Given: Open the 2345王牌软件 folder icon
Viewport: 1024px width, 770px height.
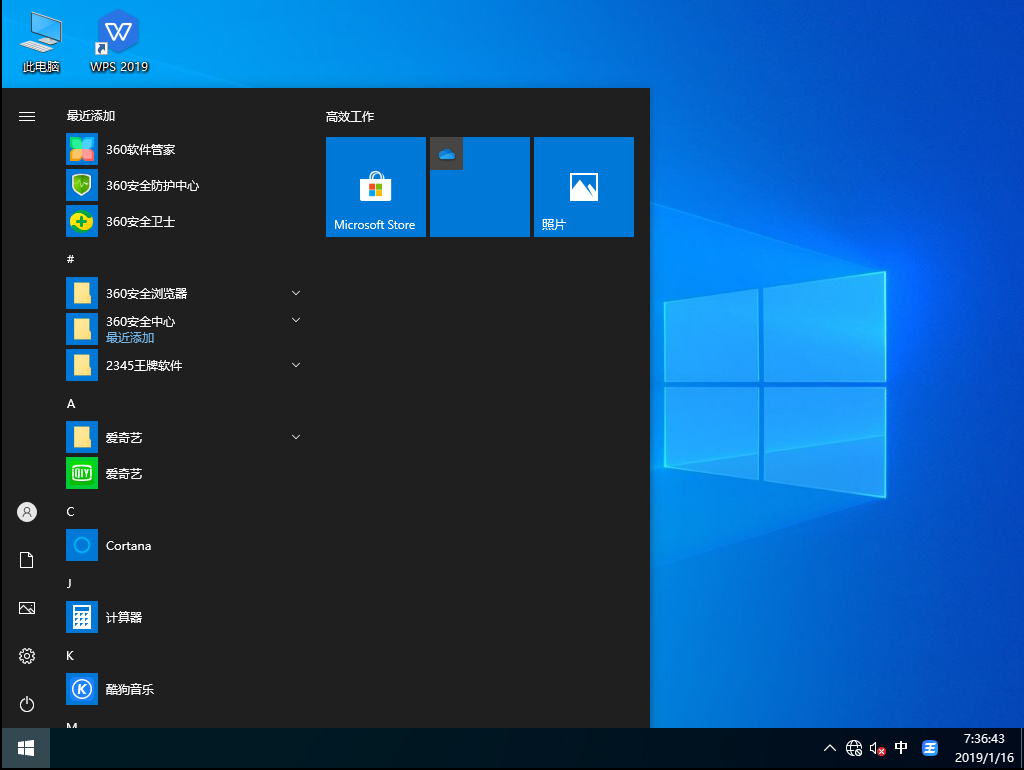Looking at the screenshot, I should (x=82, y=365).
